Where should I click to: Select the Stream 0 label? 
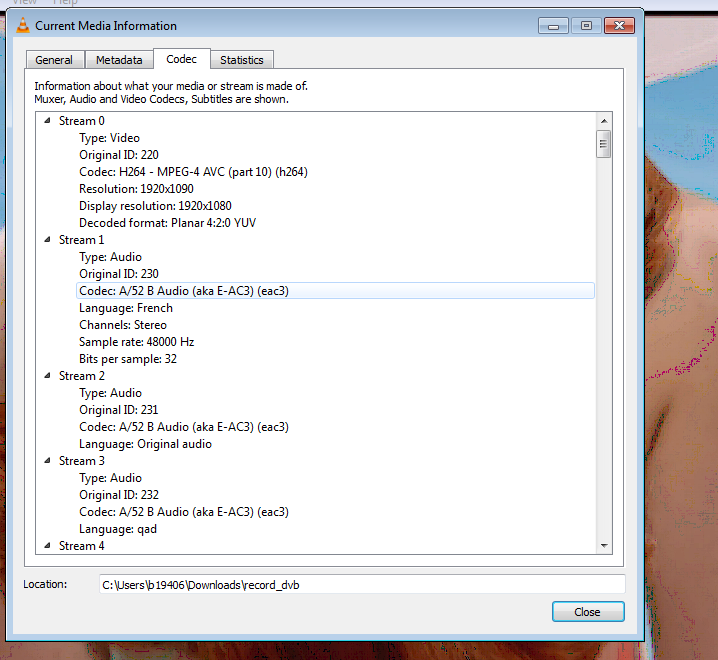click(x=82, y=121)
